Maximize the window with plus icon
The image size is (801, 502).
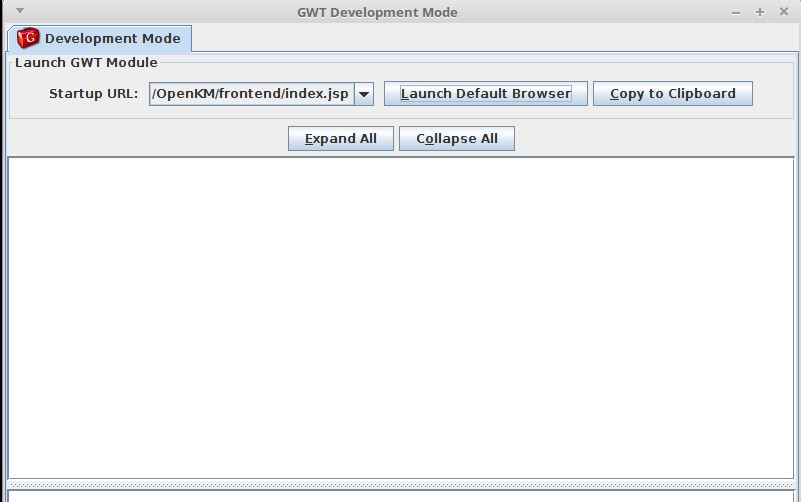[760, 13]
